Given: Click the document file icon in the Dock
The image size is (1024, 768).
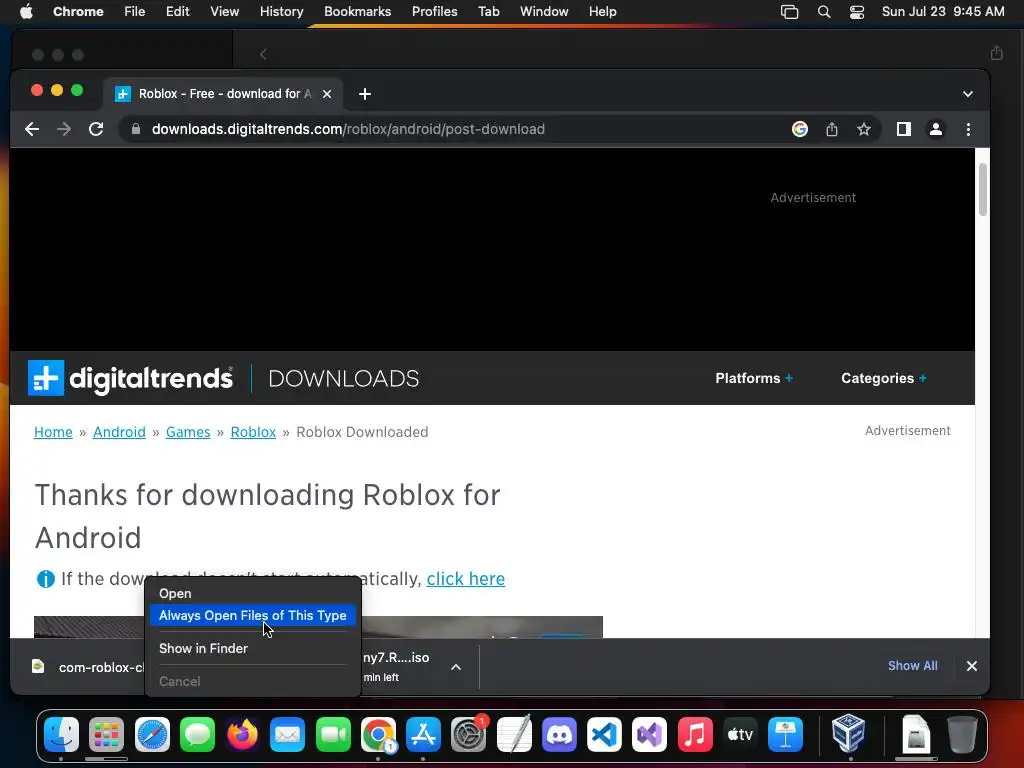Looking at the screenshot, I should click(x=916, y=735).
